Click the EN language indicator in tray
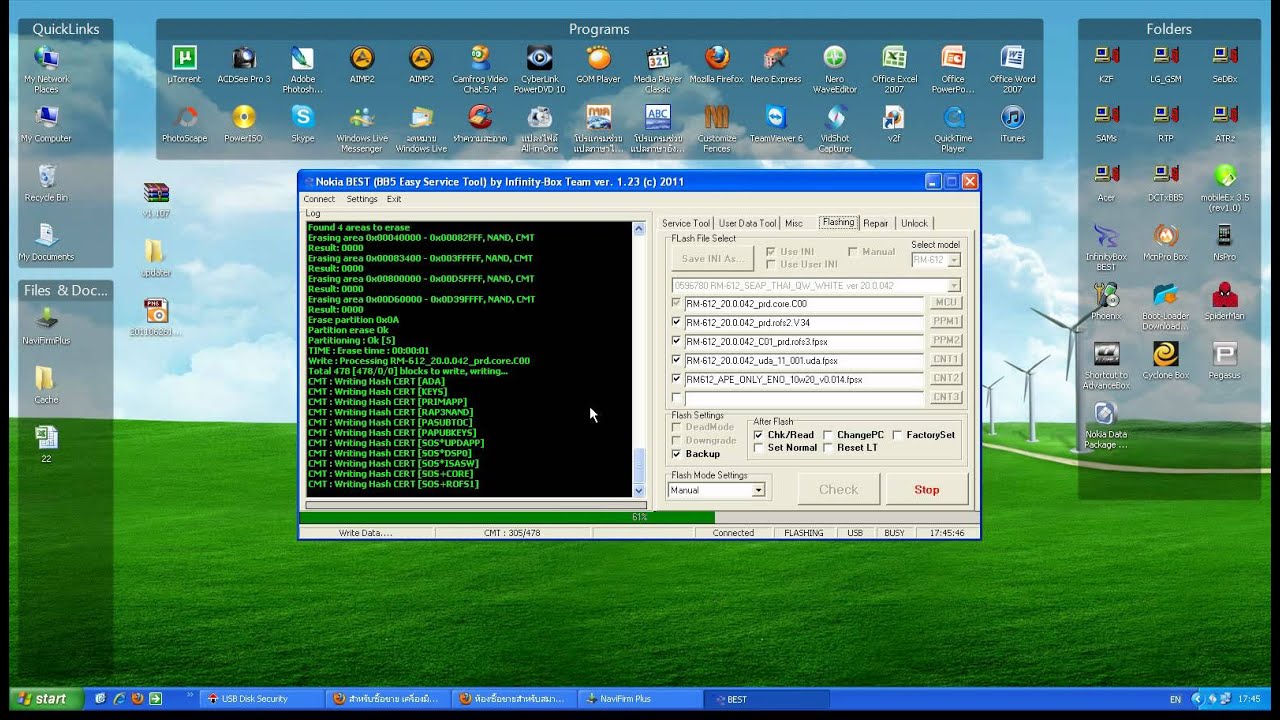This screenshot has width=1280, height=720. [1175, 699]
